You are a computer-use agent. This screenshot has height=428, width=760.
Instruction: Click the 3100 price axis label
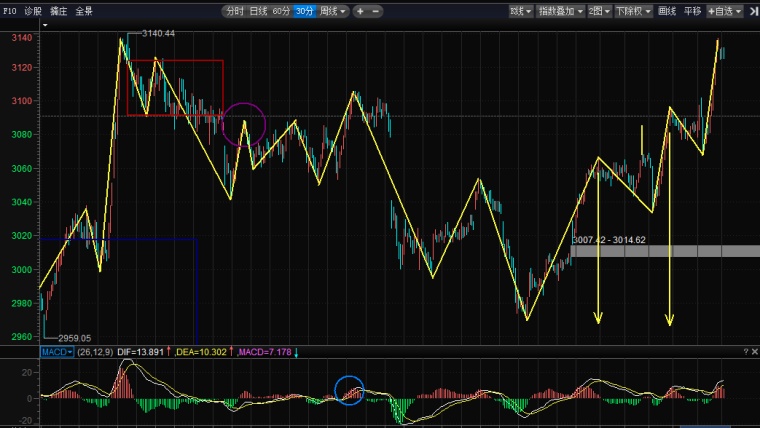pyautogui.click(x=21, y=101)
